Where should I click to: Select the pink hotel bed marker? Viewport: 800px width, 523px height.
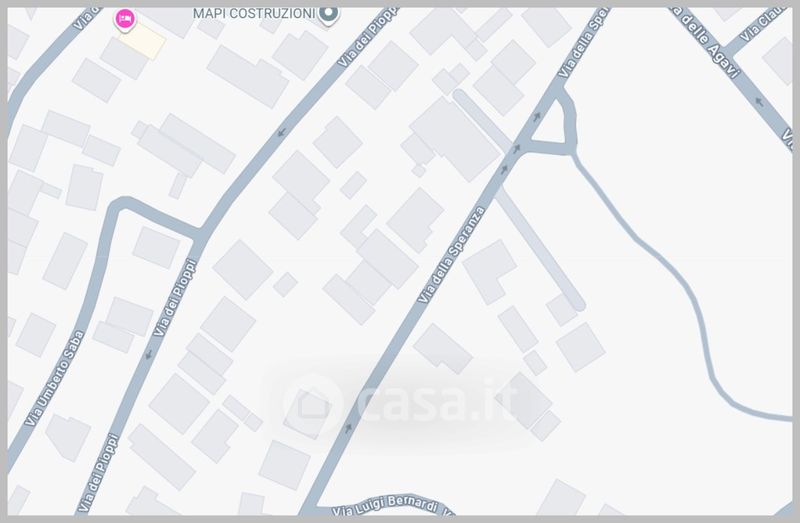click(x=125, y=19)
